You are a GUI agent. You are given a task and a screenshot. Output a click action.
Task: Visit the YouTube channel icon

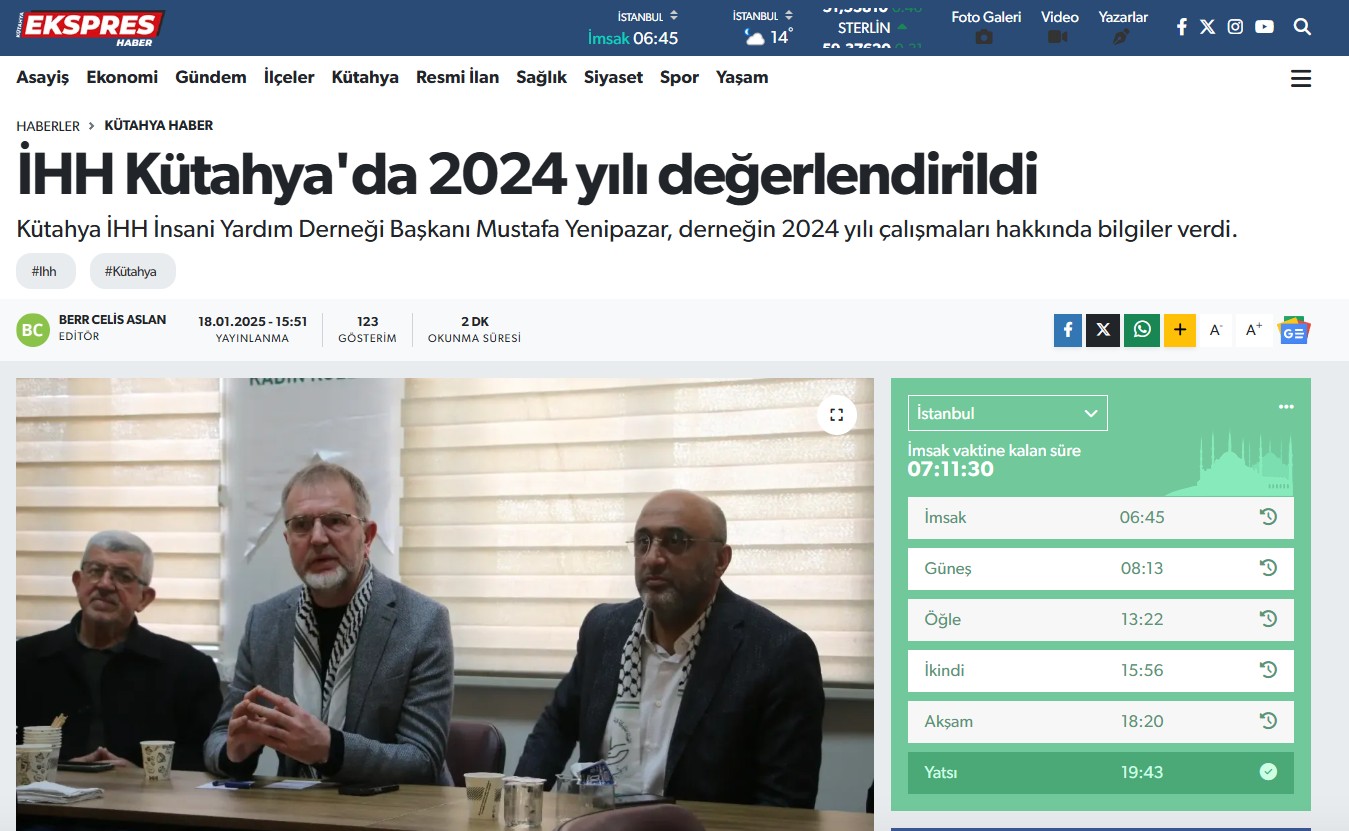tap(1265, 27)
